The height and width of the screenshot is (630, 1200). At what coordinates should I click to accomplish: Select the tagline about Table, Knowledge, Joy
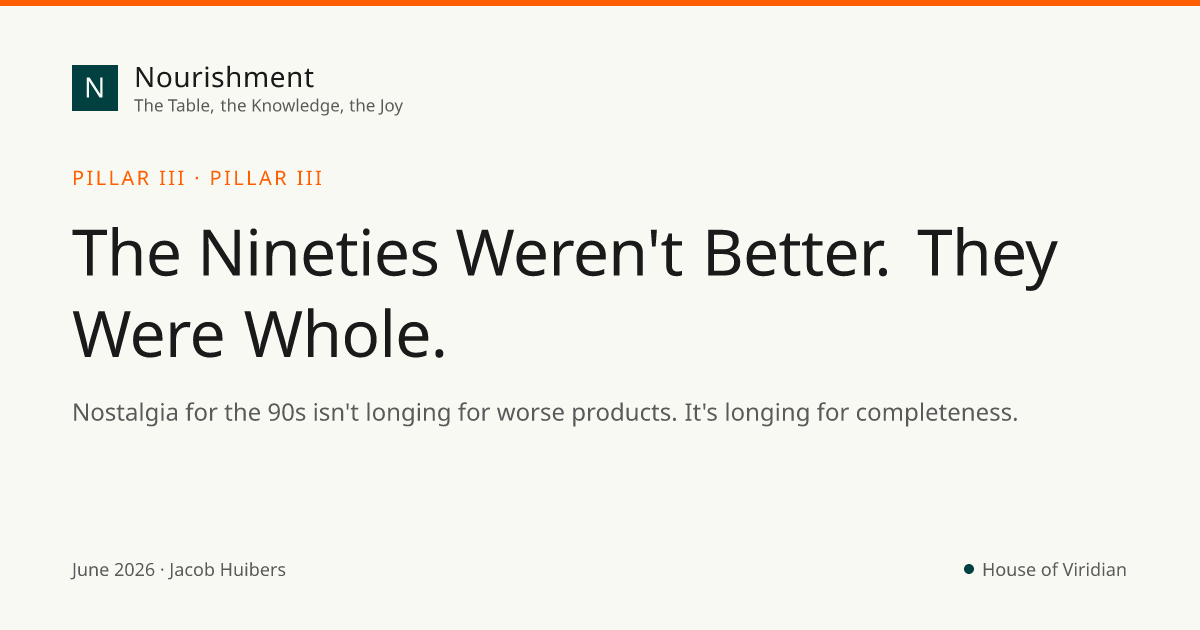click(x=268, y=106)
